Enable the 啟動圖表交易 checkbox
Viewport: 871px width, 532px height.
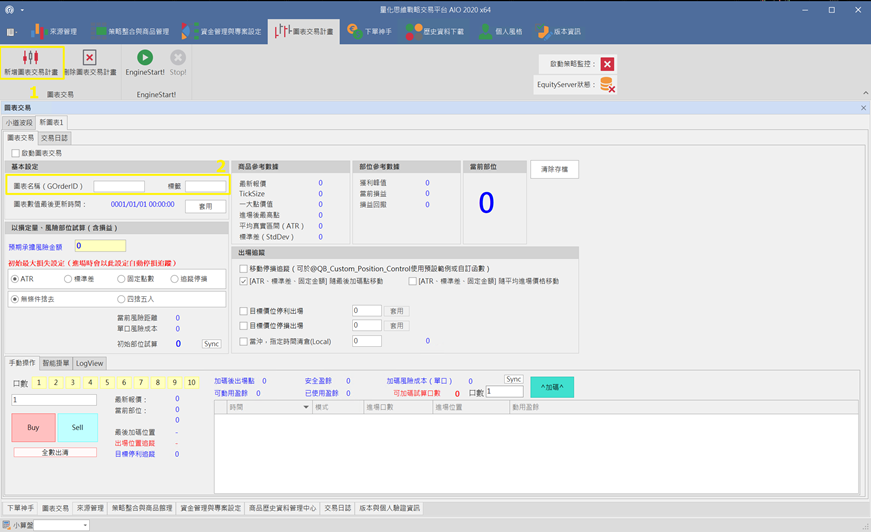[x=15, y=153]
